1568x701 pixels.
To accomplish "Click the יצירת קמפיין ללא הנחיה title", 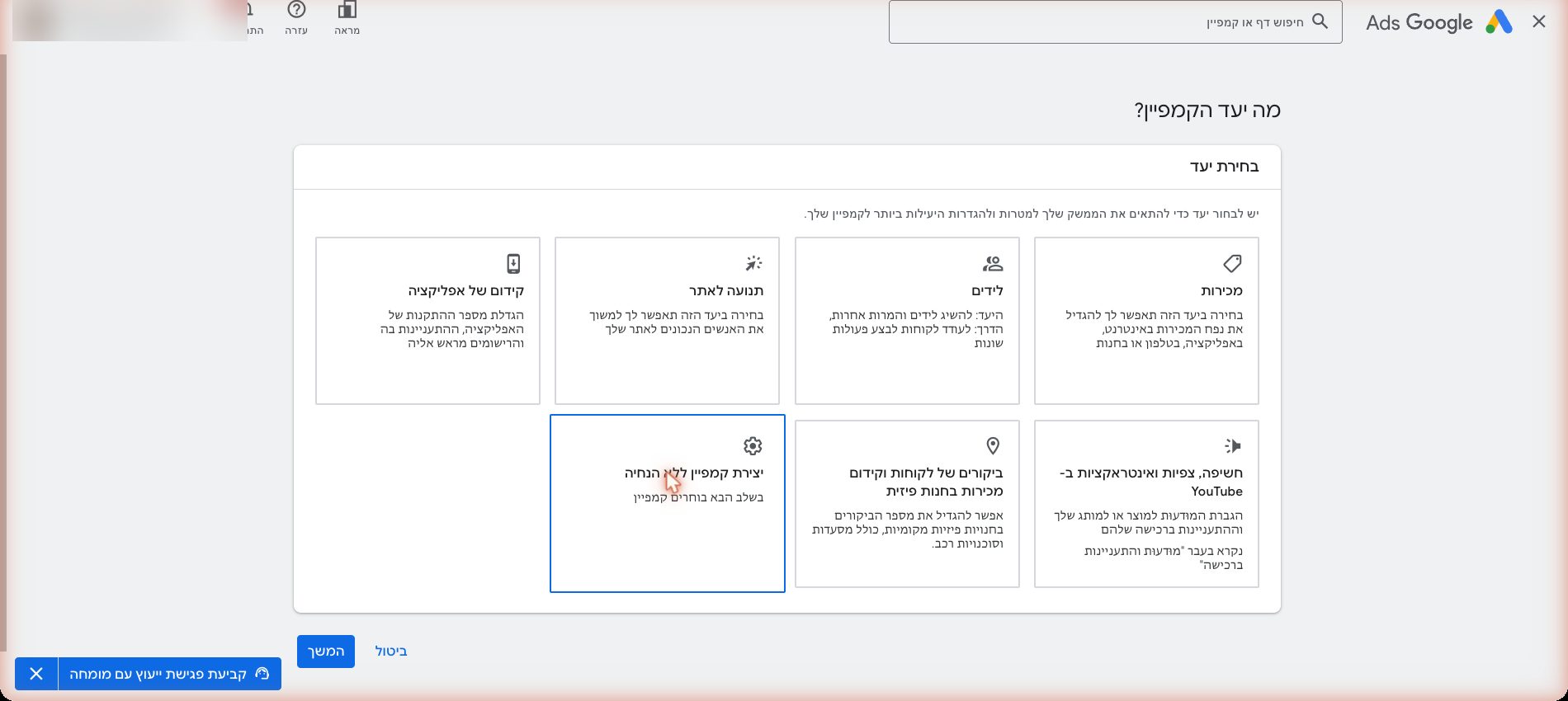I will [x=694, y=473].
